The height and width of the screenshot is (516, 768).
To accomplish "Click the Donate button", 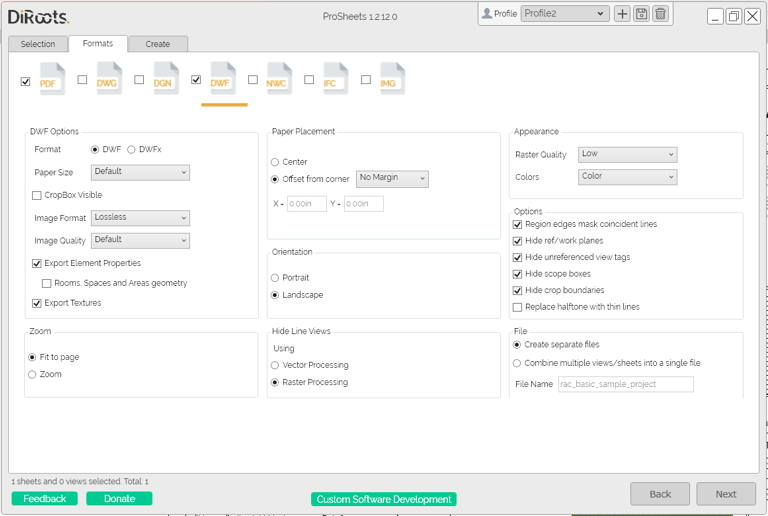I will pyautogui.click(x=119, y=498).
